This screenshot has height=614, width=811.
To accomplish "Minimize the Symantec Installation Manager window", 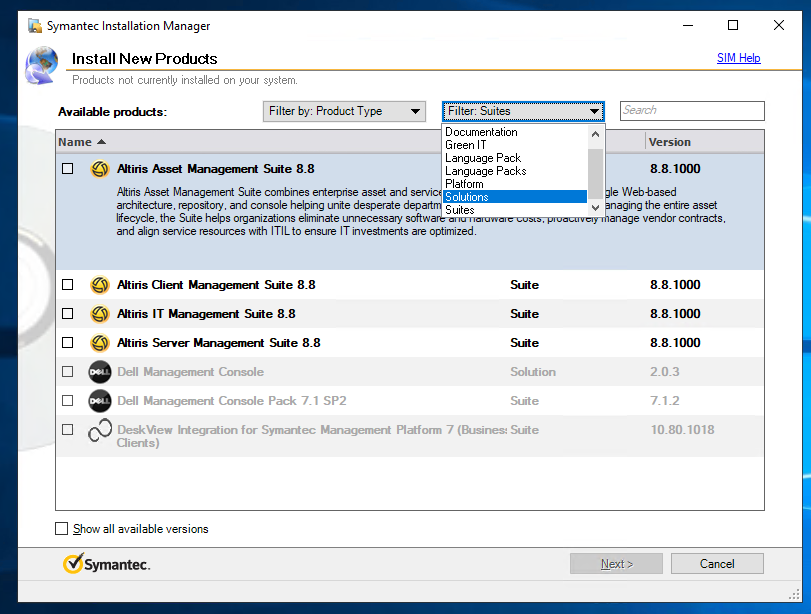I will [x=688, y=25].
